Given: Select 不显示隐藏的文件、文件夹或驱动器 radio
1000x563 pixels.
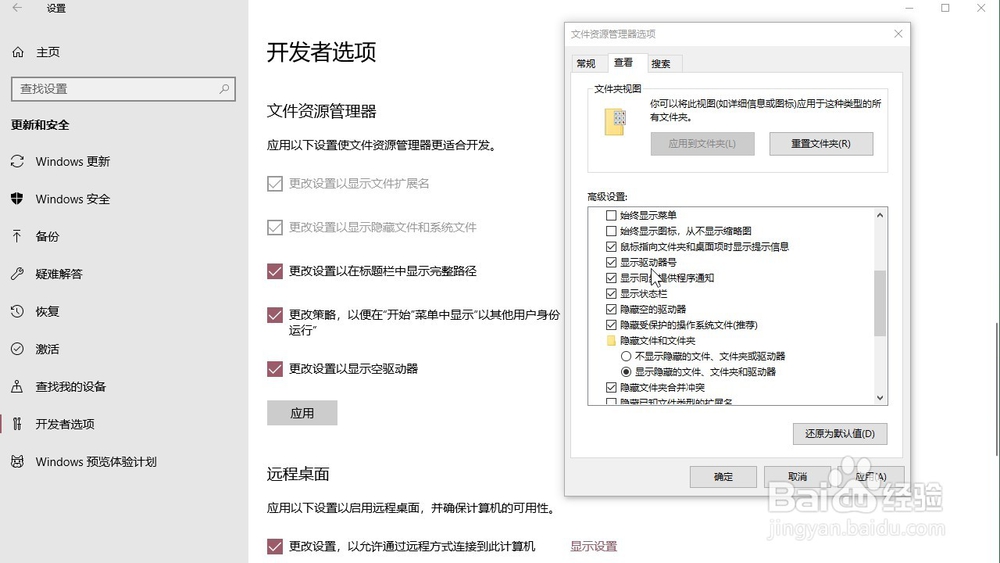Looking at the screenshot, I should tap(626, 356).
